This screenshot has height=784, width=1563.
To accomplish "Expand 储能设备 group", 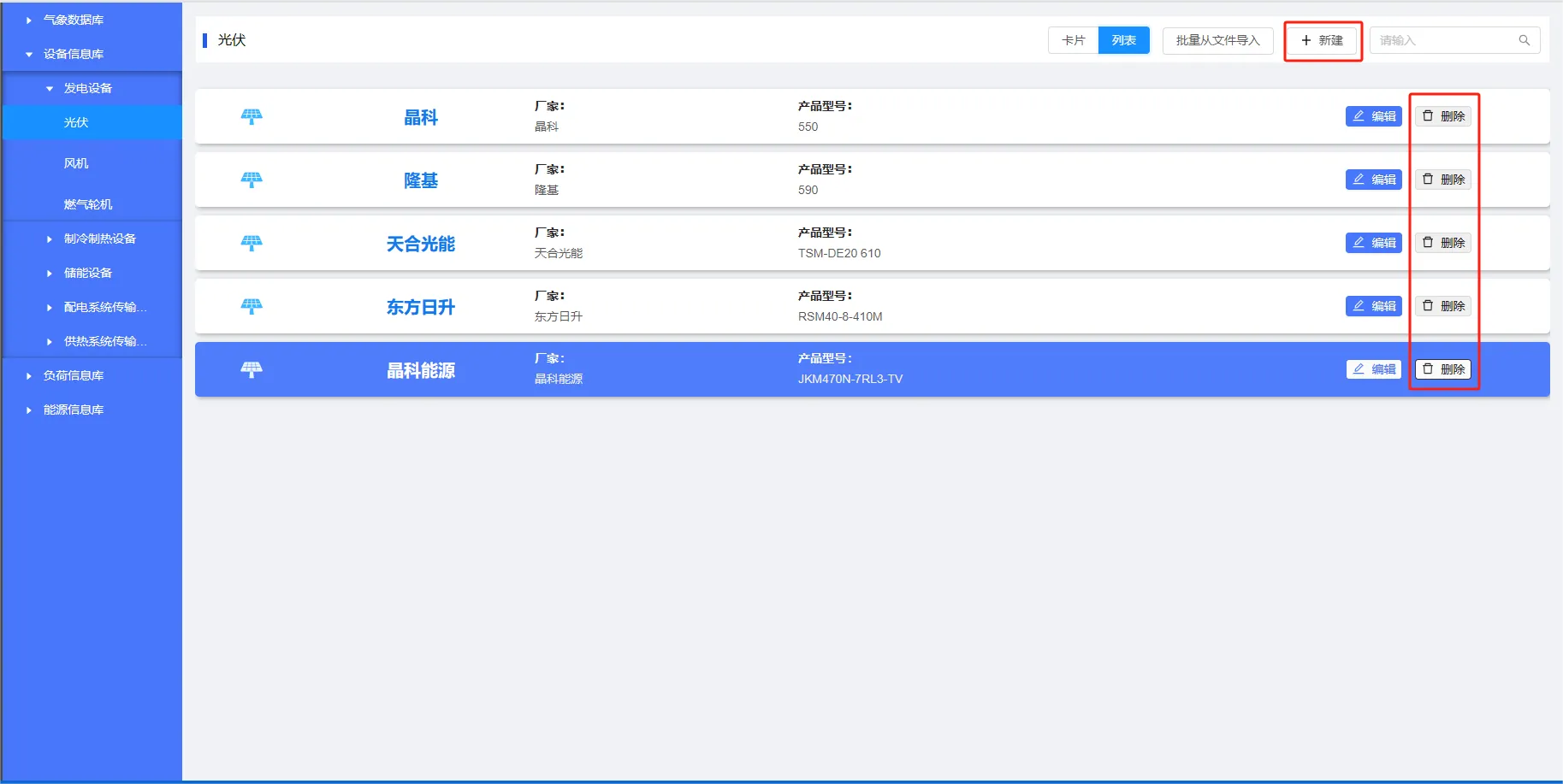I will click(92, 273).
